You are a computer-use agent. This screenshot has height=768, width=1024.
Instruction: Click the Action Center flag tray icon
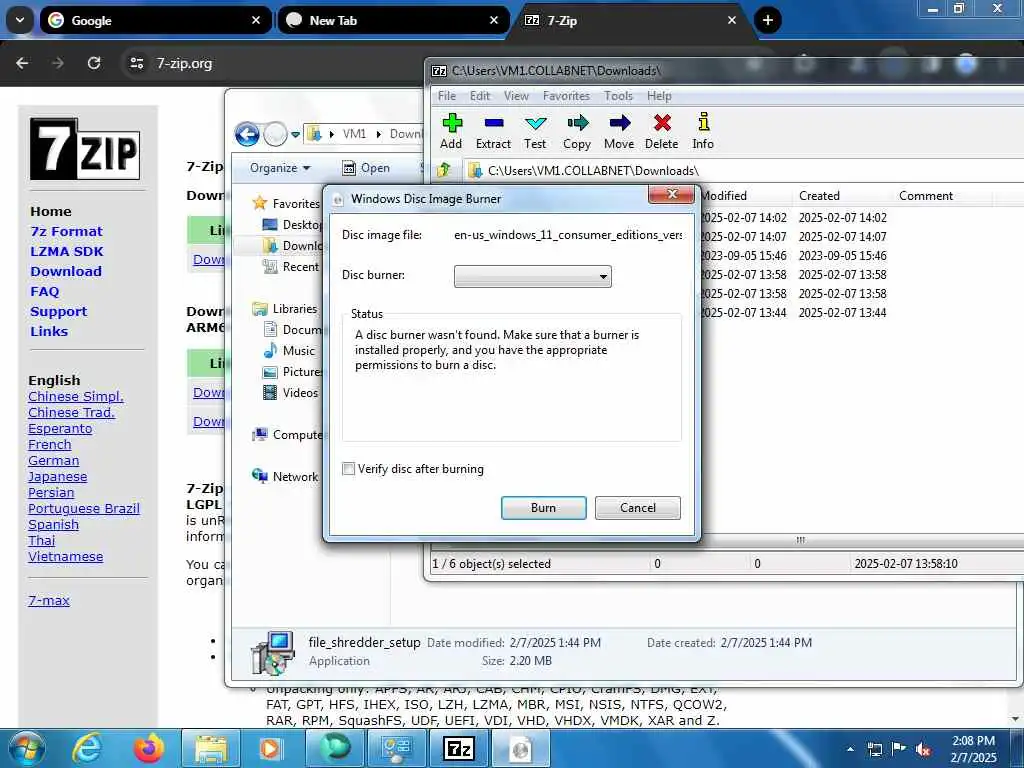click(x=899, y=749)
